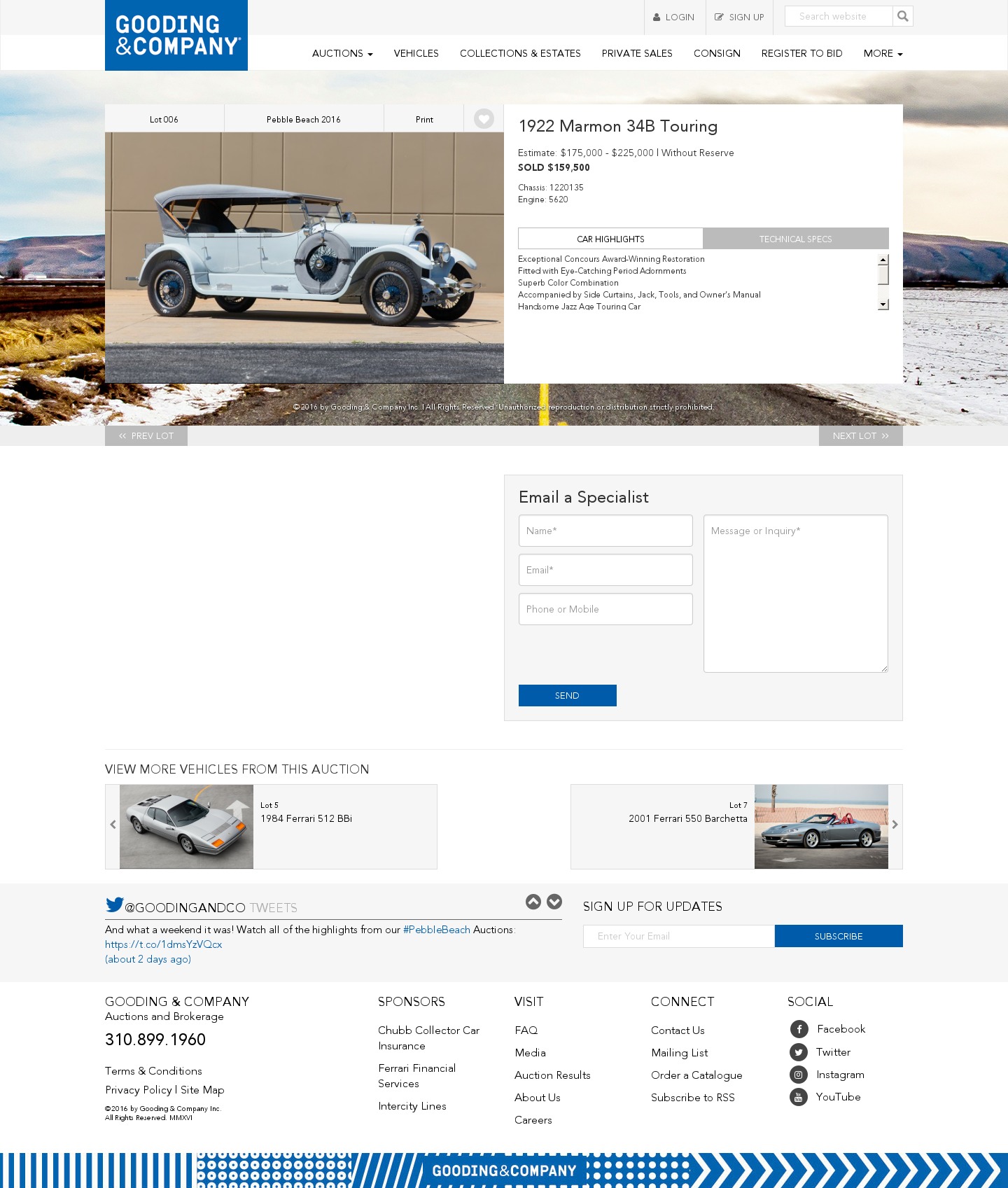
Task: Open 1984 Ferrari 512 BBi thumbnail
Action: click(x=186, y=827)
